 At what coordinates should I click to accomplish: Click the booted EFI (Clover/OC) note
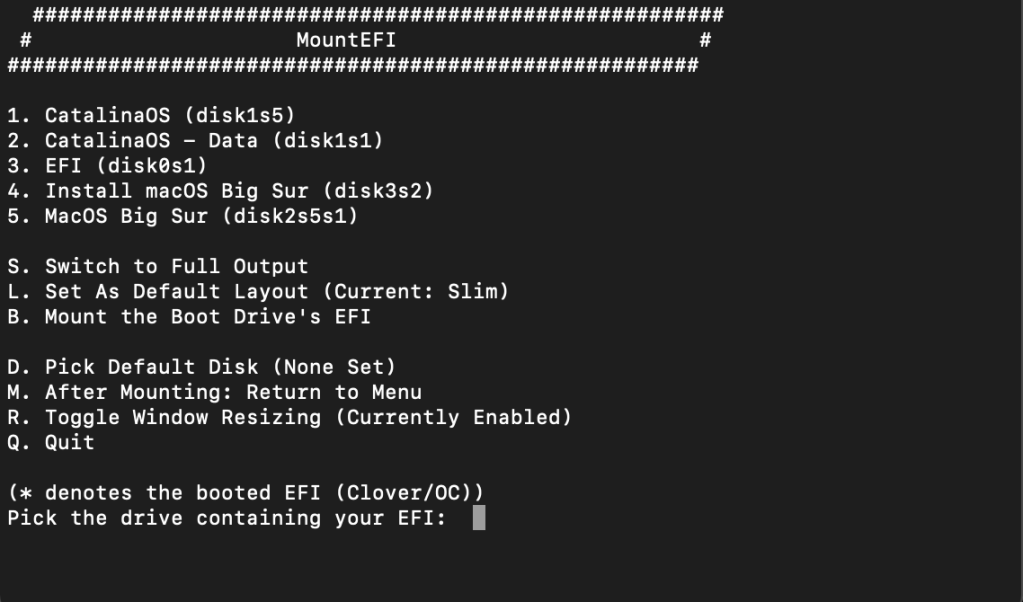click(245, 493)
